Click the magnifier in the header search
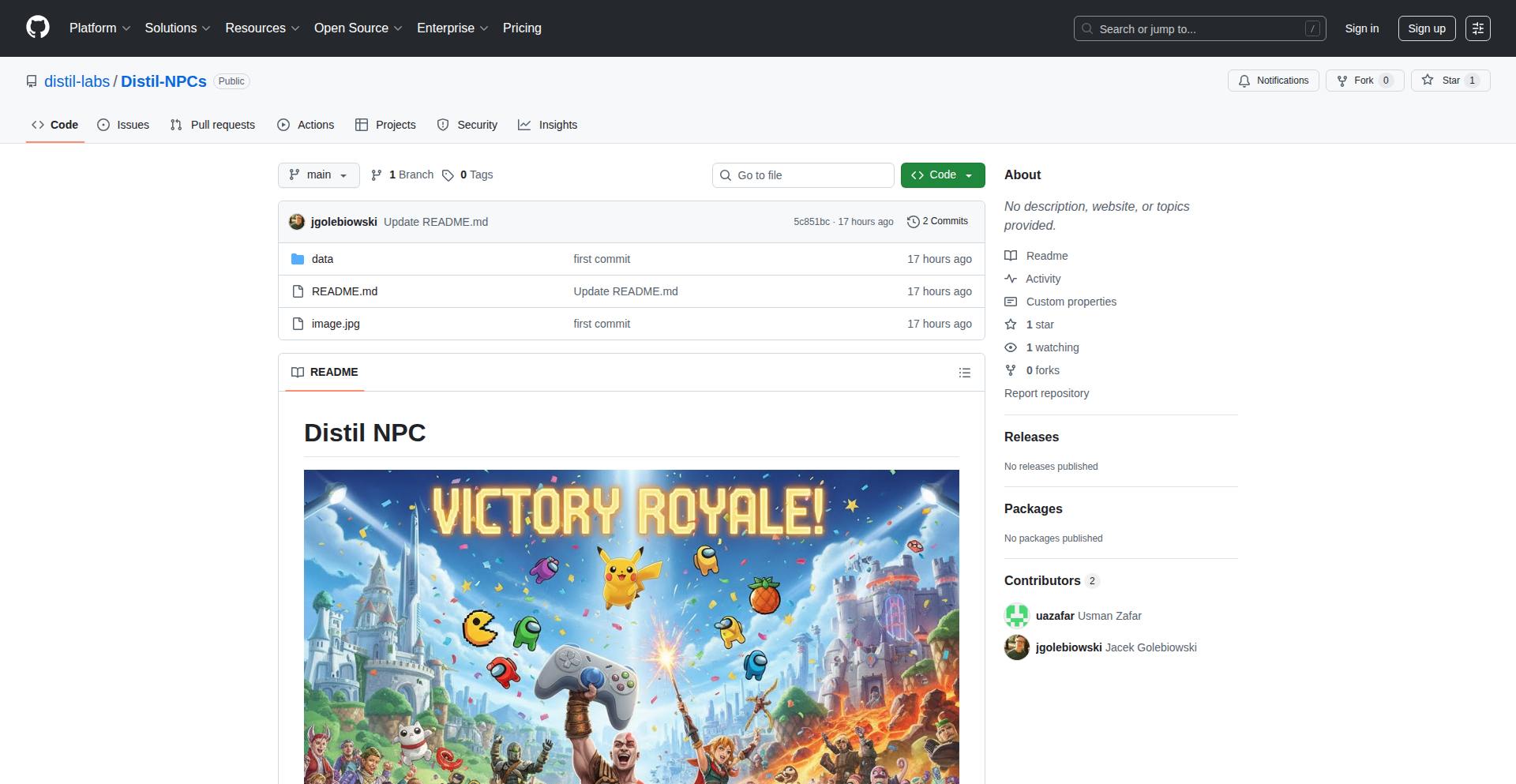This screenshot has height=784, width=1516. click(x=1087, y=28)
